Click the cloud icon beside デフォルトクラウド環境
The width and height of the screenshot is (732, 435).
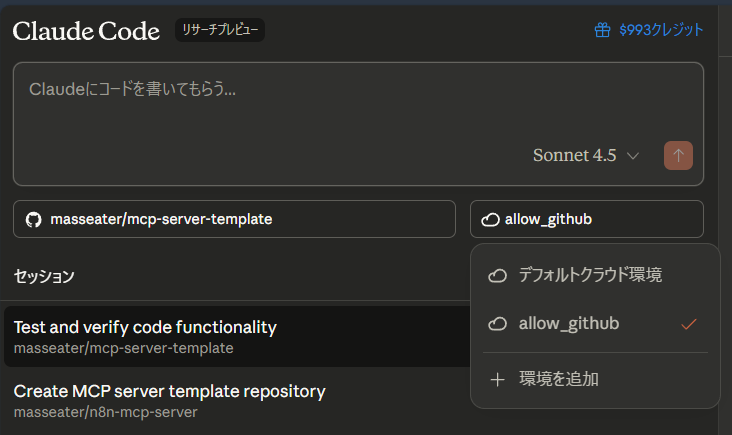click(x=497, y=275)
